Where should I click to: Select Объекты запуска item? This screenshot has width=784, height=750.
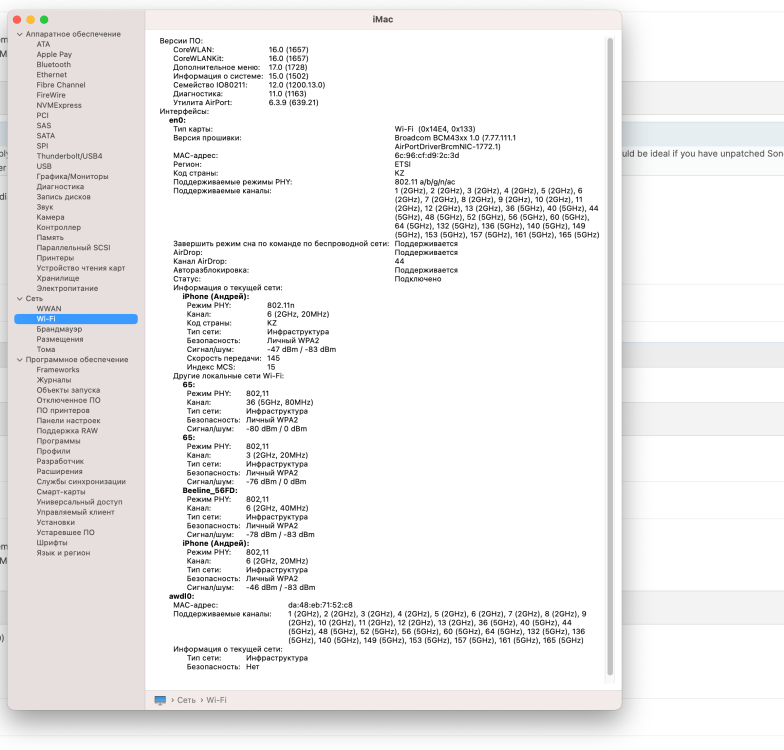pos(68,390)
